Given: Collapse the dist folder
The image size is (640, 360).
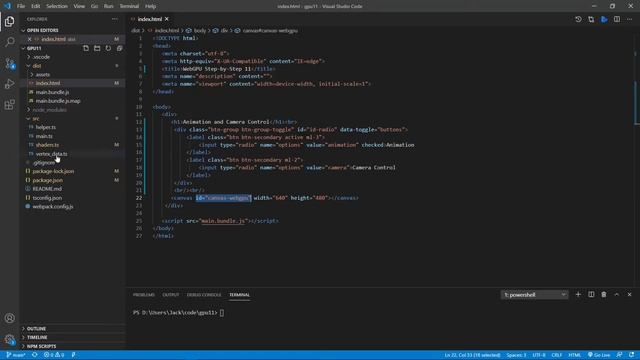Looking at the screenshot, I should 37,66.
